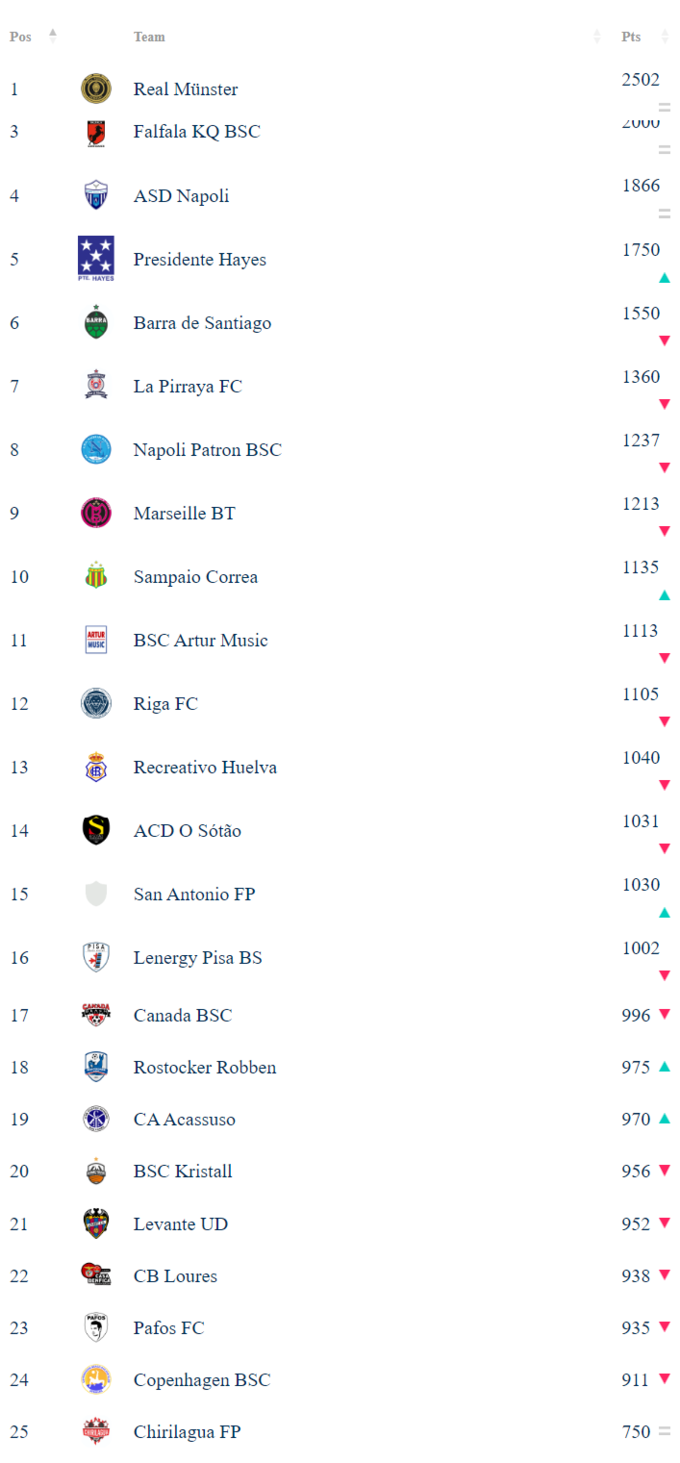Open the Riga FC team link
The height and width of the screenshot is (1463, 680).
pos(165,704)
